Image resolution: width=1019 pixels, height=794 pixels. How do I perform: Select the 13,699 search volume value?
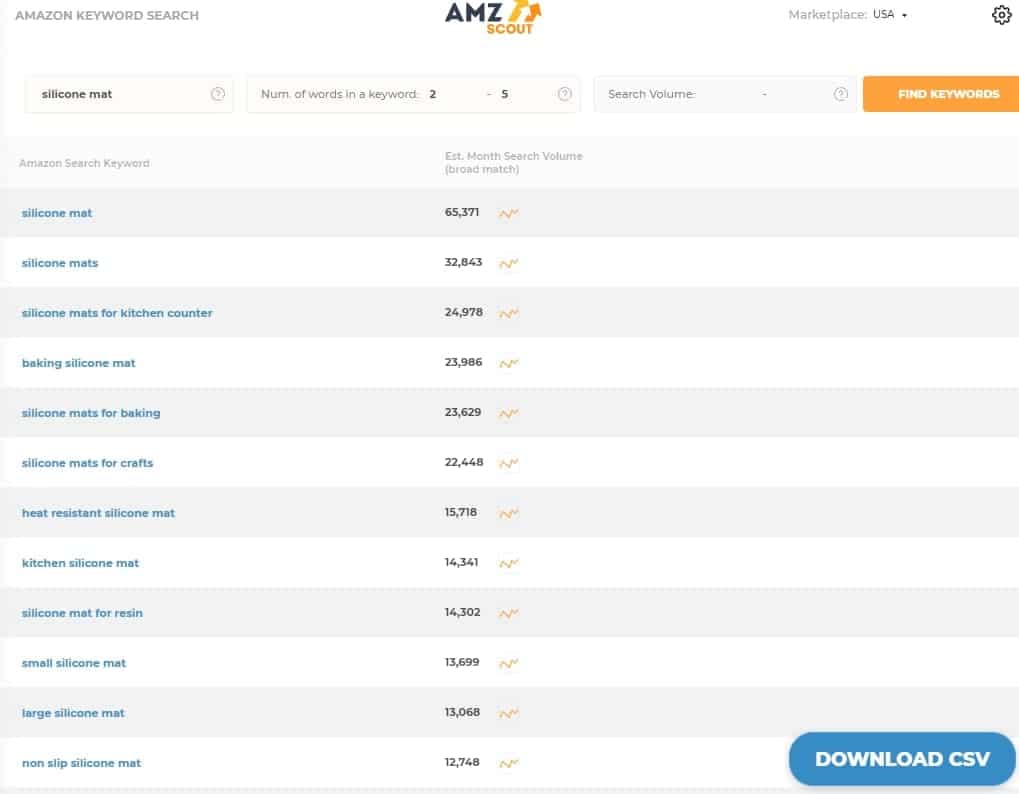462,663
